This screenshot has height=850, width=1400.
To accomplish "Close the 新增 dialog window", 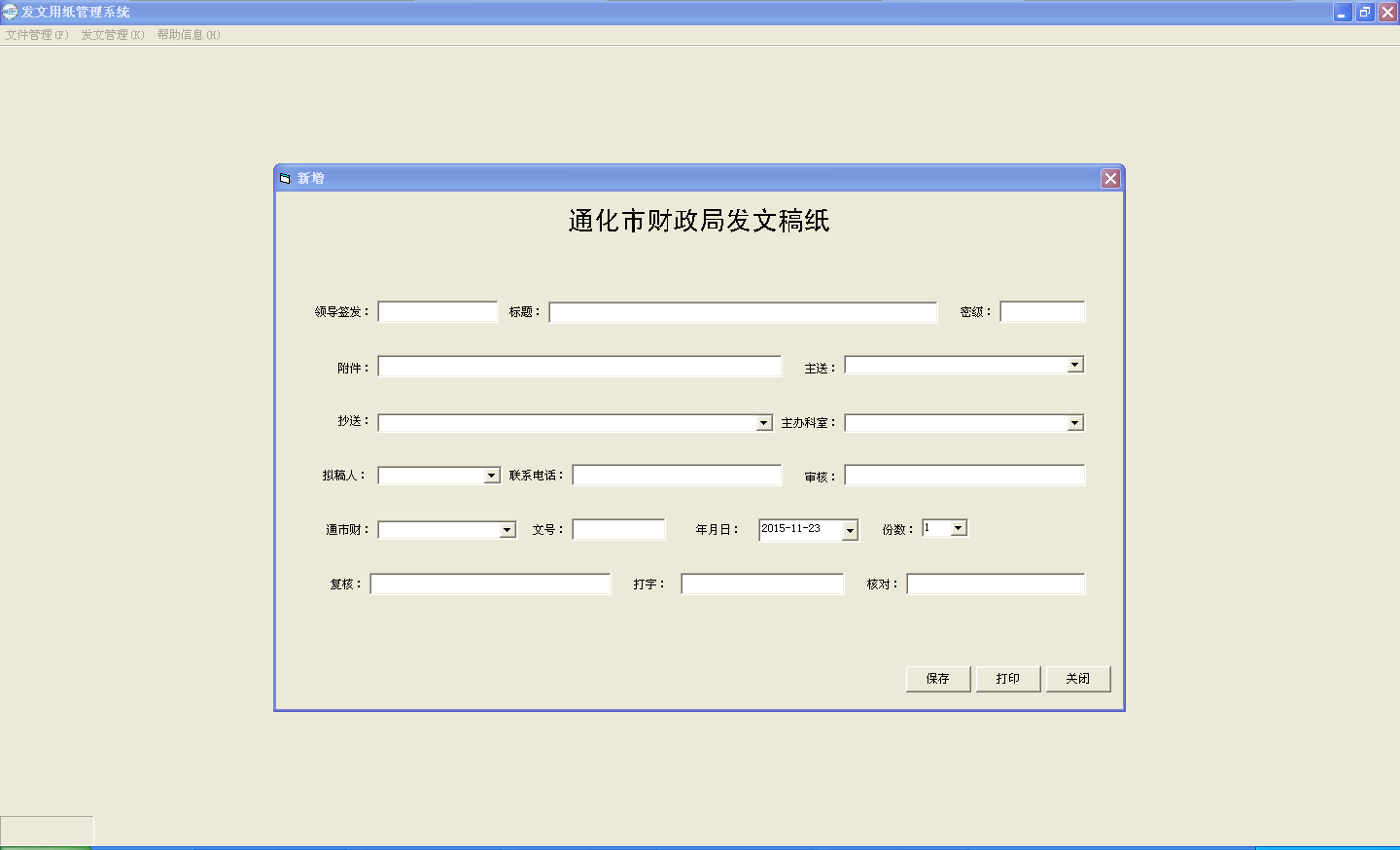I will point(1110,178).
